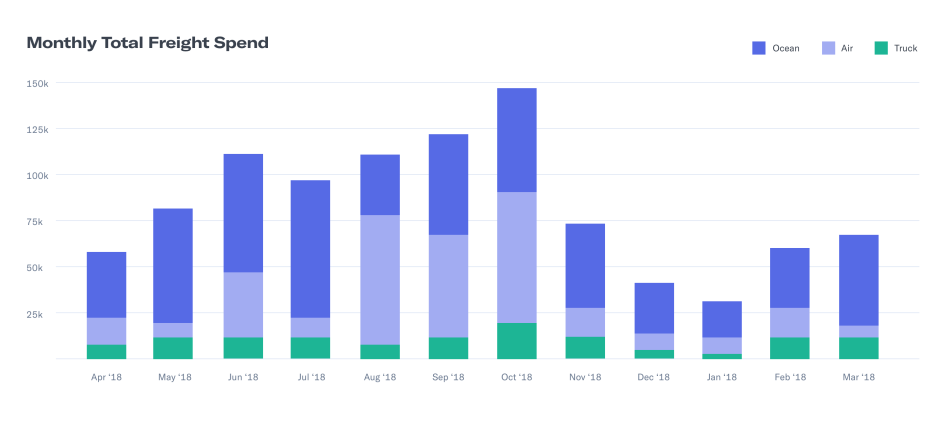The height and width of the screenshot is (421, 947).
Task: Select the Ocean segment of Mar '18 bar
Action: tap(858, 280)
